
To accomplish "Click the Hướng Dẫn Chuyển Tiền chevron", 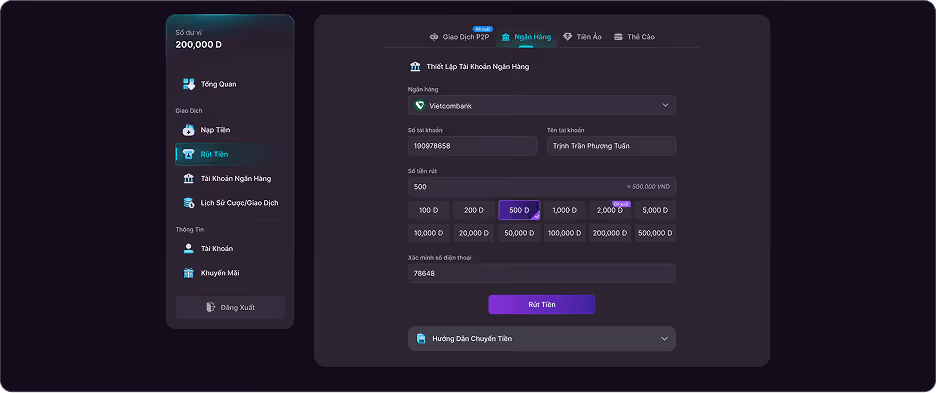I will pos(664,339).
